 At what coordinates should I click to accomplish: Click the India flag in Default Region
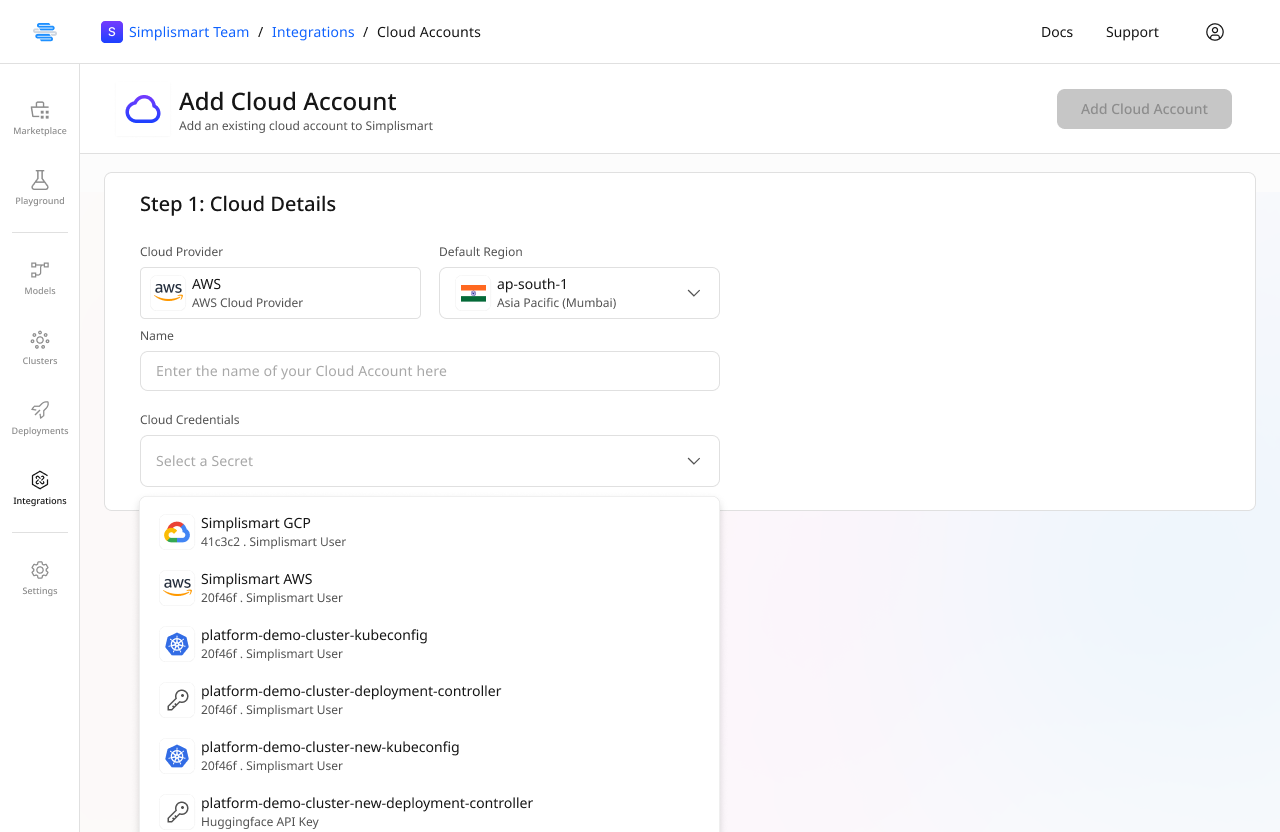tap(473, 293)
